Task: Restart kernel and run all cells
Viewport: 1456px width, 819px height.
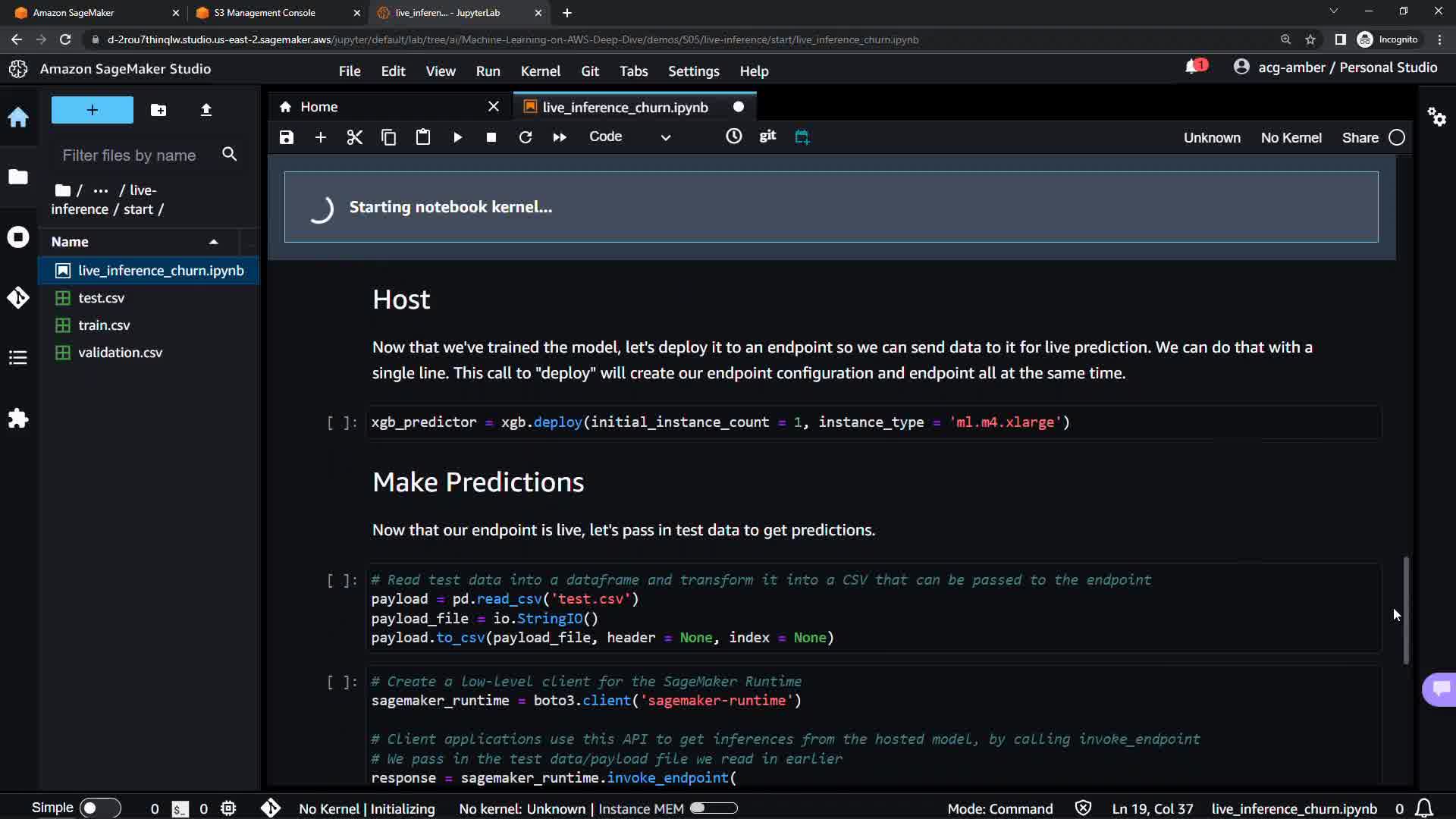Action: click(x=560, y=137)
